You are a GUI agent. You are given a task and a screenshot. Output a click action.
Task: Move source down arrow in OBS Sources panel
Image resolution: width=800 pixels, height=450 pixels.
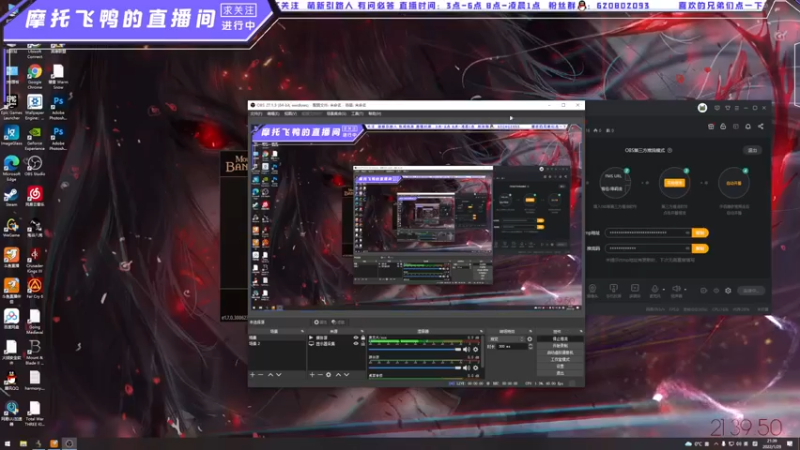pos(346,374)
